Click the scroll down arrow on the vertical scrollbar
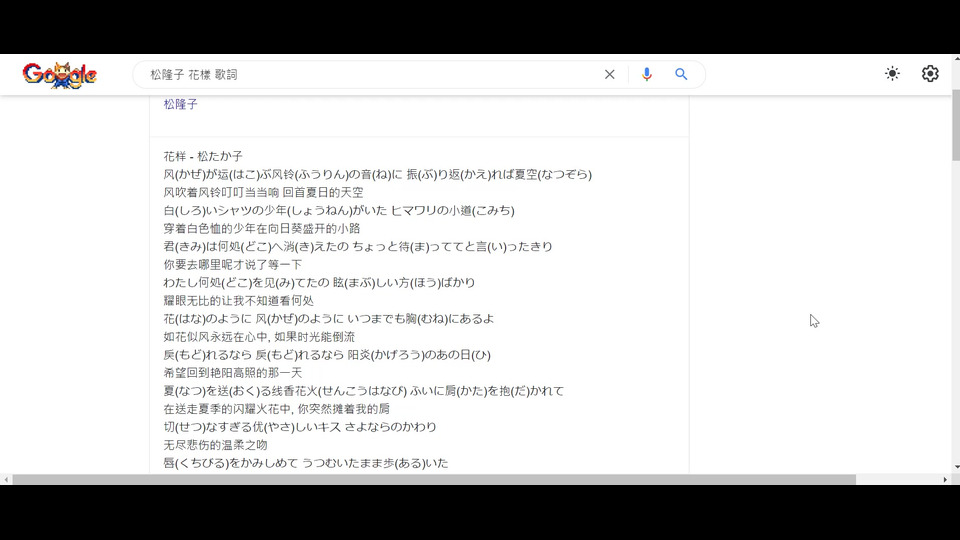Viewport: 960px width, 540px height. point(956,467)
